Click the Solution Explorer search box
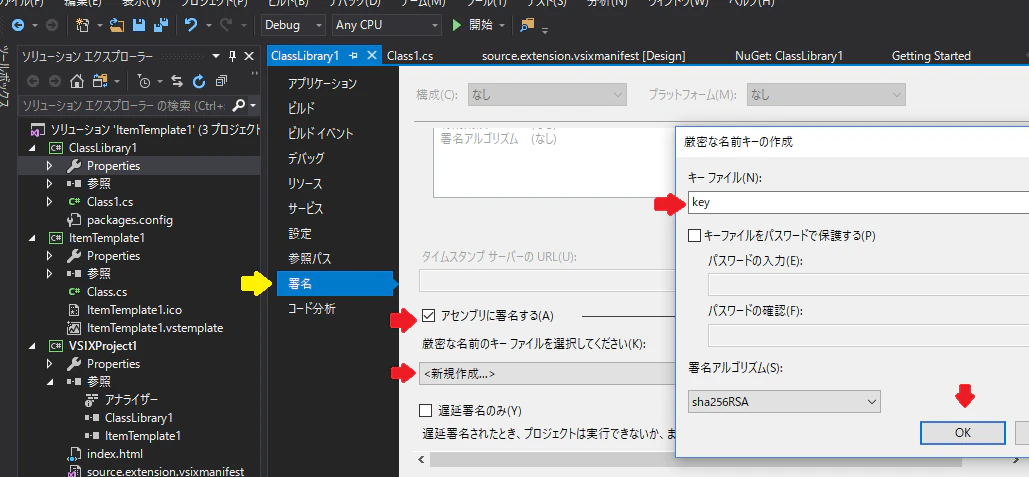 click(125, 105)
